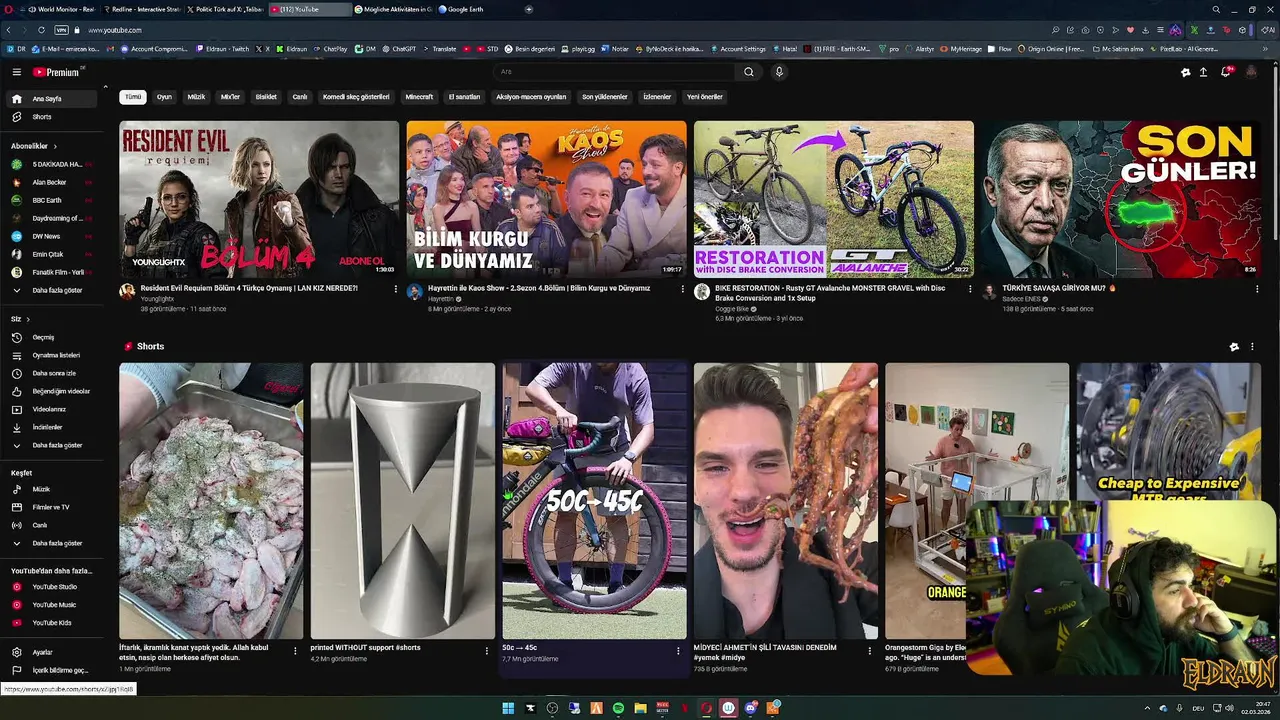1280x720 pixels.
Task: Open the BBC Earth subscription channel
Action: pyautogui.click(x=53, y=200)
